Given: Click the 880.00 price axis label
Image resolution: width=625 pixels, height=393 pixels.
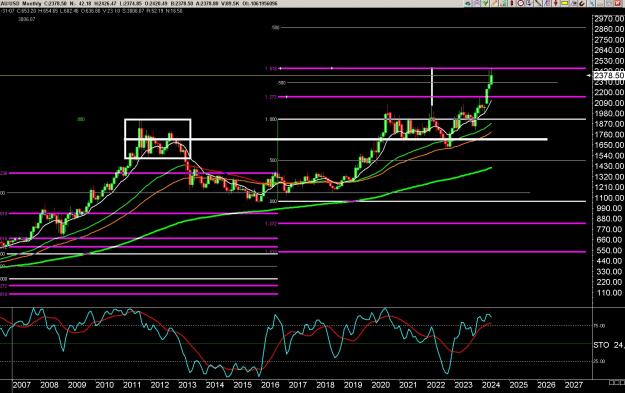Looking at the screenshot, I should click(x=609, y=219).
